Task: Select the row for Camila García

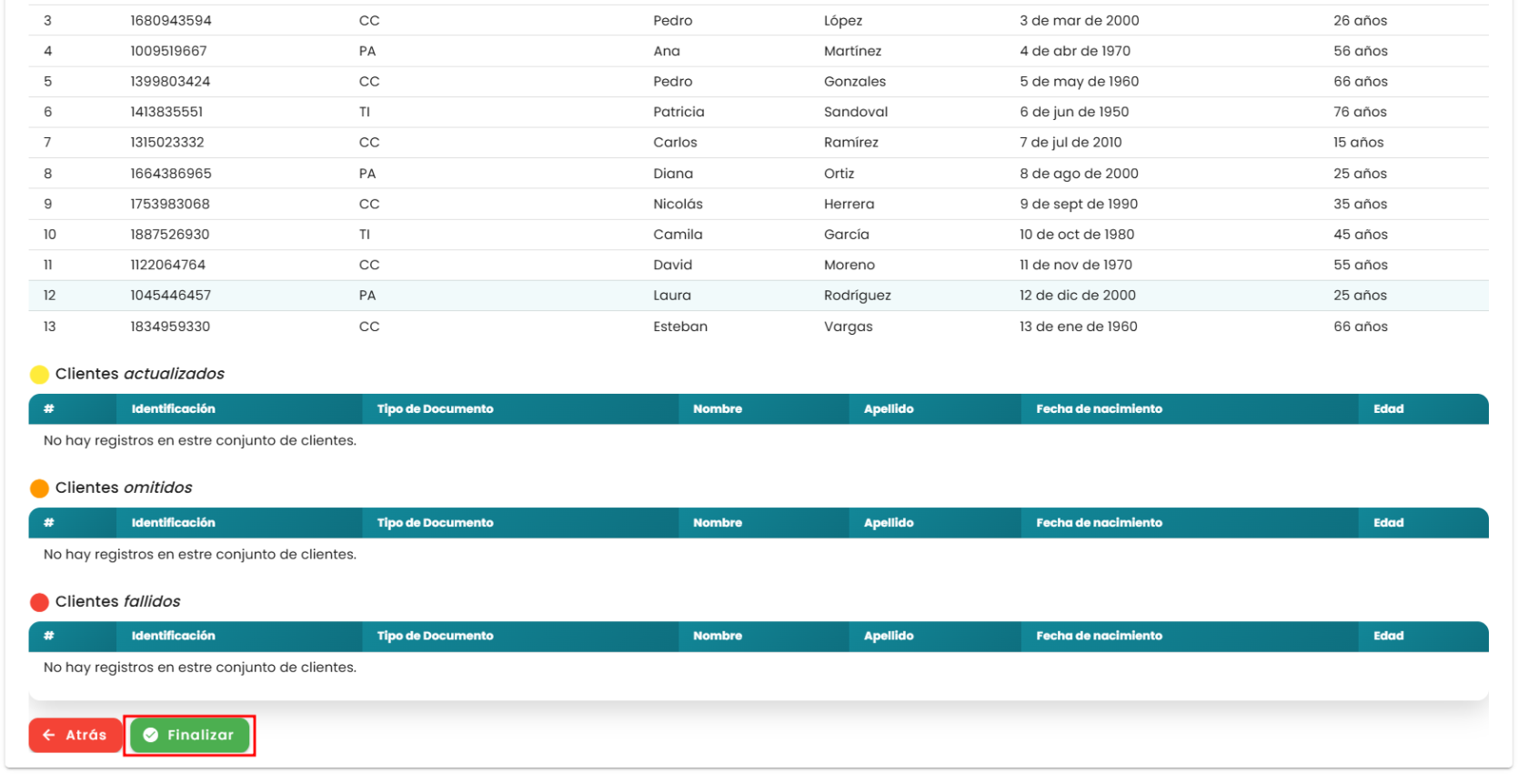Action: coord(759,235)
